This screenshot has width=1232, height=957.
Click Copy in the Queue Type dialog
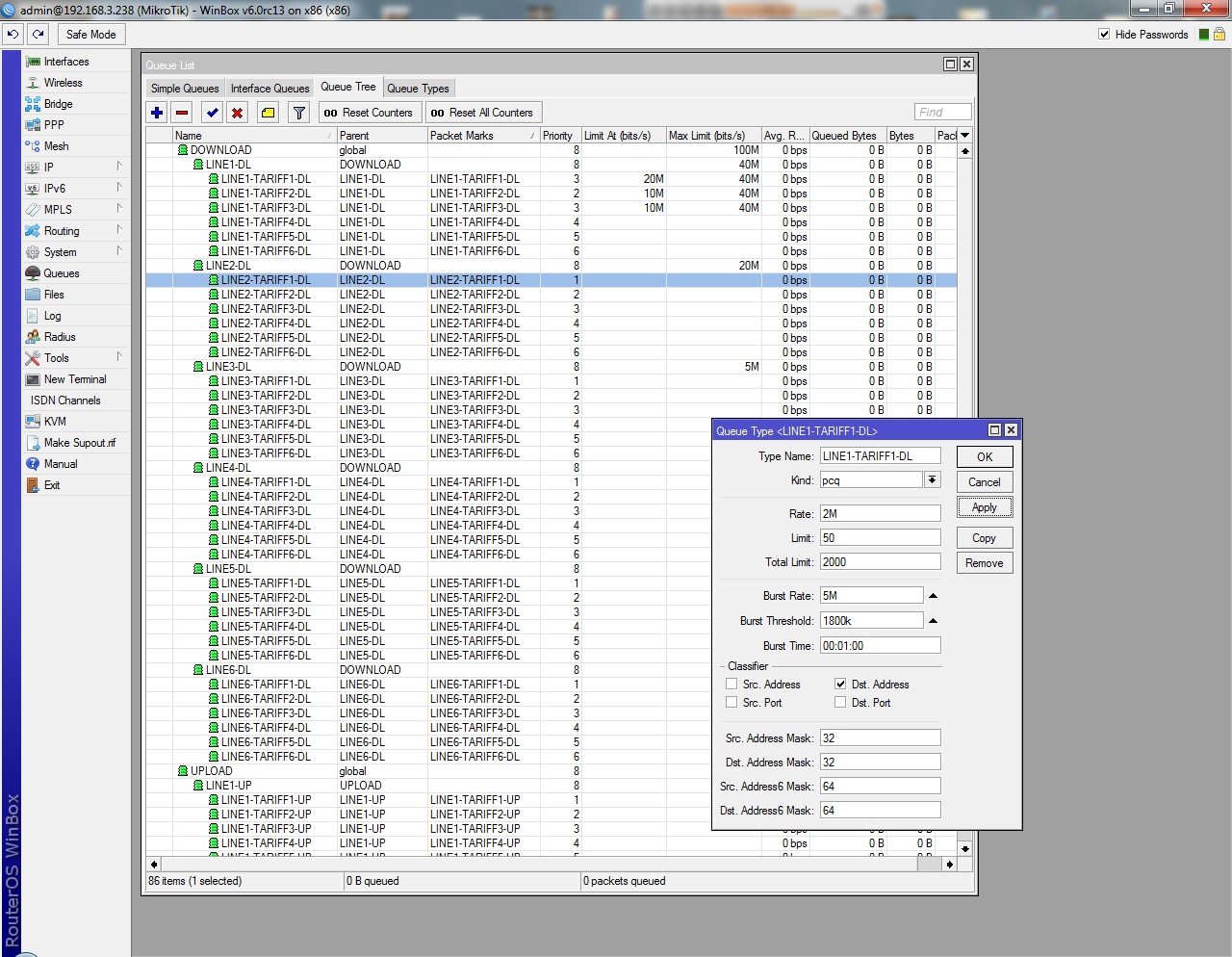pos(985,538)
